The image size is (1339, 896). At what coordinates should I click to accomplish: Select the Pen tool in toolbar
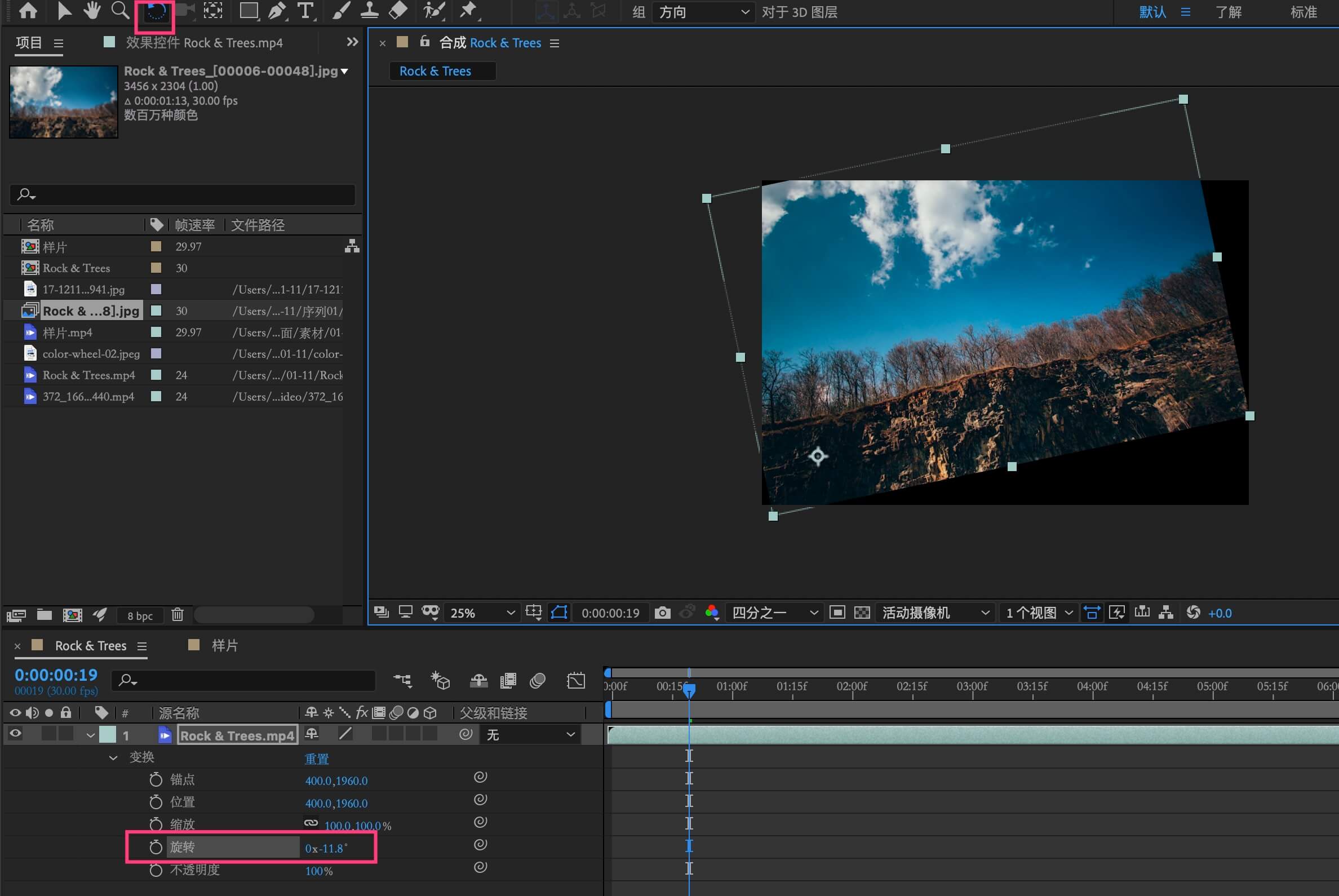click(x=277, y=10)
